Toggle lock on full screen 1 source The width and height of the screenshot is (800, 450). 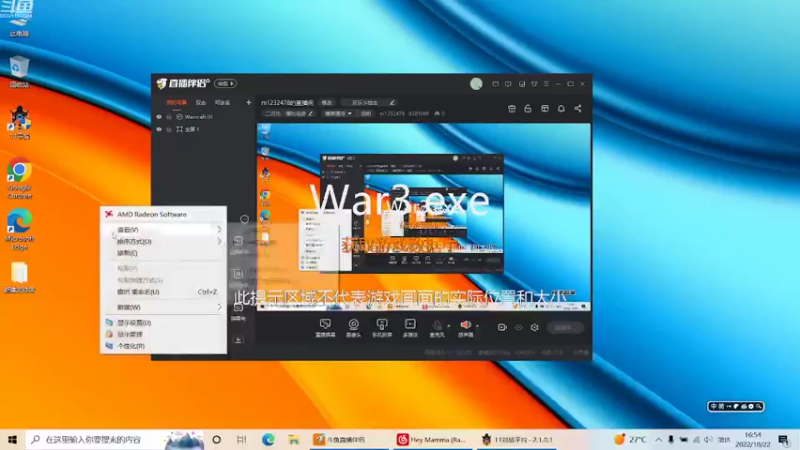[169, 130]
